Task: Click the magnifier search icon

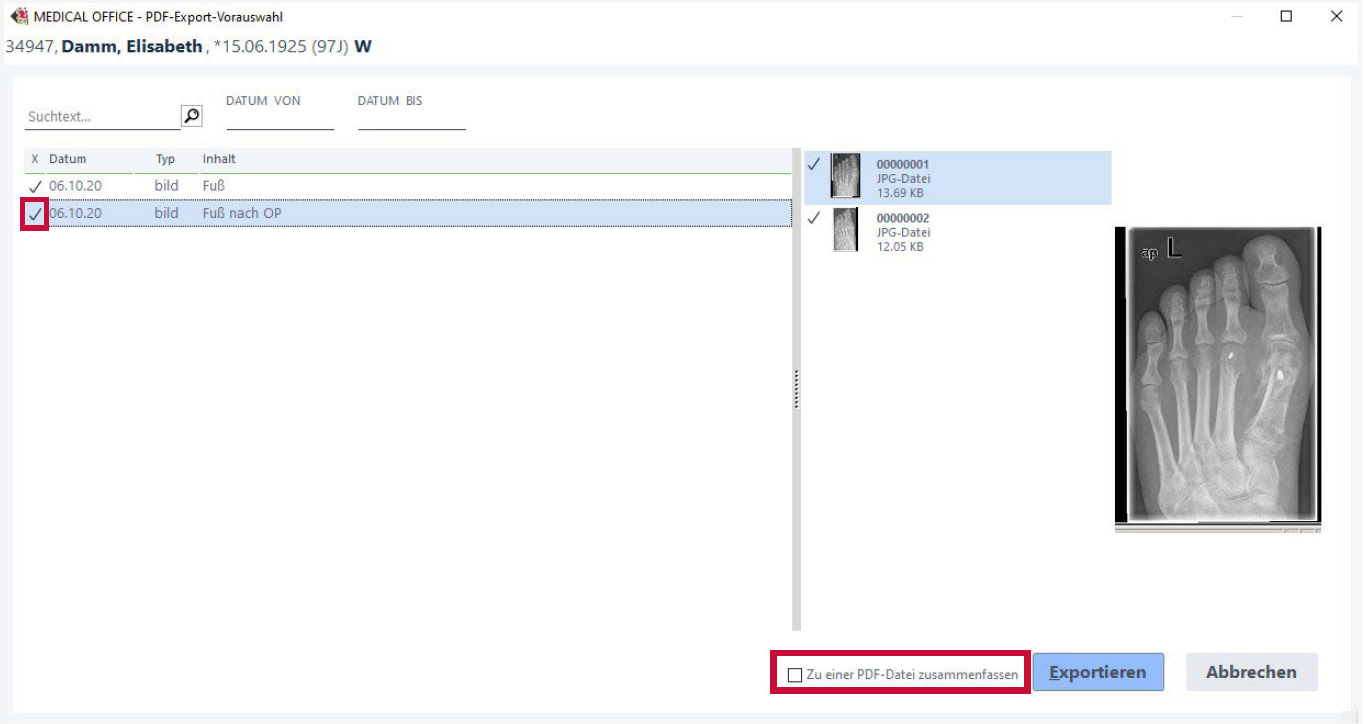Action: (x=192, y=116)
